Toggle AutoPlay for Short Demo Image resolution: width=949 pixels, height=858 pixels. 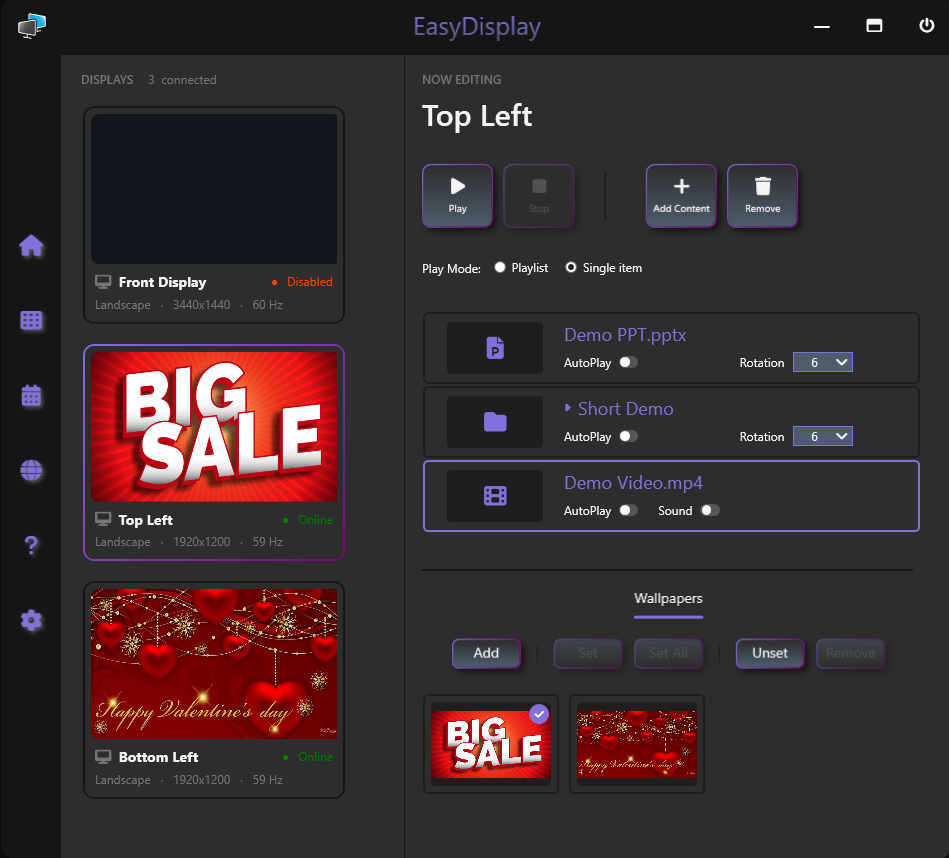[628, 436]
